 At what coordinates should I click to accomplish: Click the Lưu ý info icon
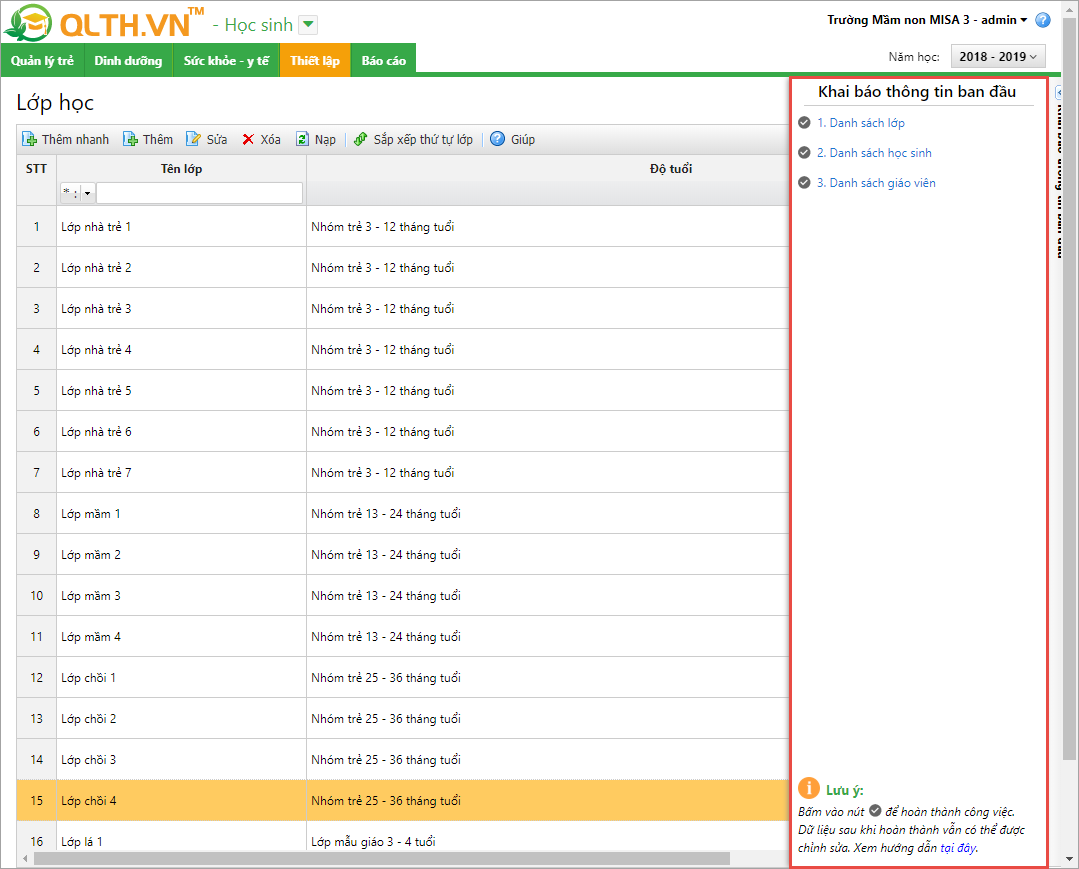pyautogui.click(x=809, y=788)
